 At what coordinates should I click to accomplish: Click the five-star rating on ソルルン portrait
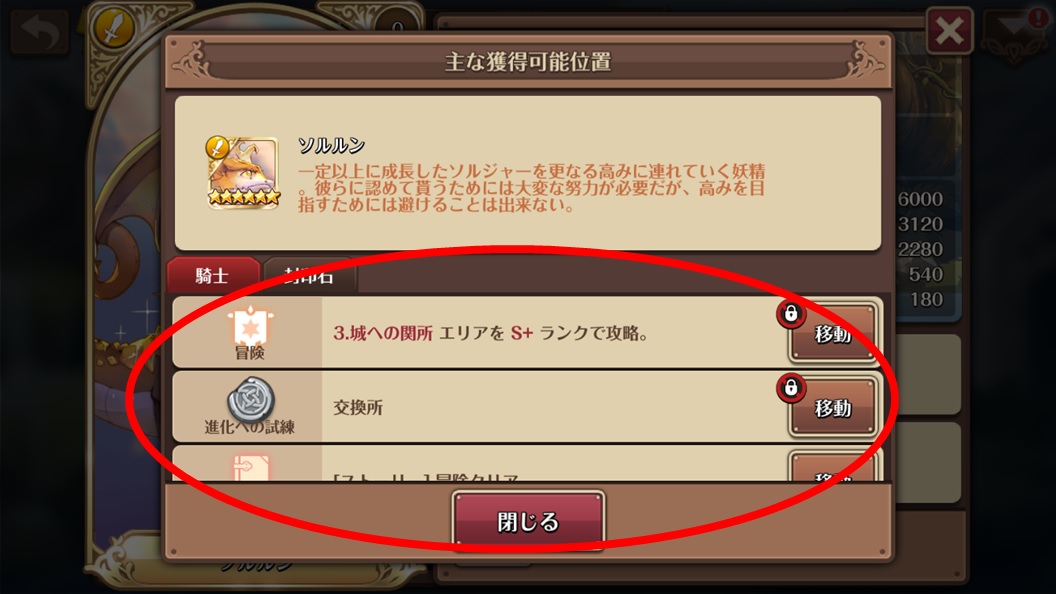[243, 197]
